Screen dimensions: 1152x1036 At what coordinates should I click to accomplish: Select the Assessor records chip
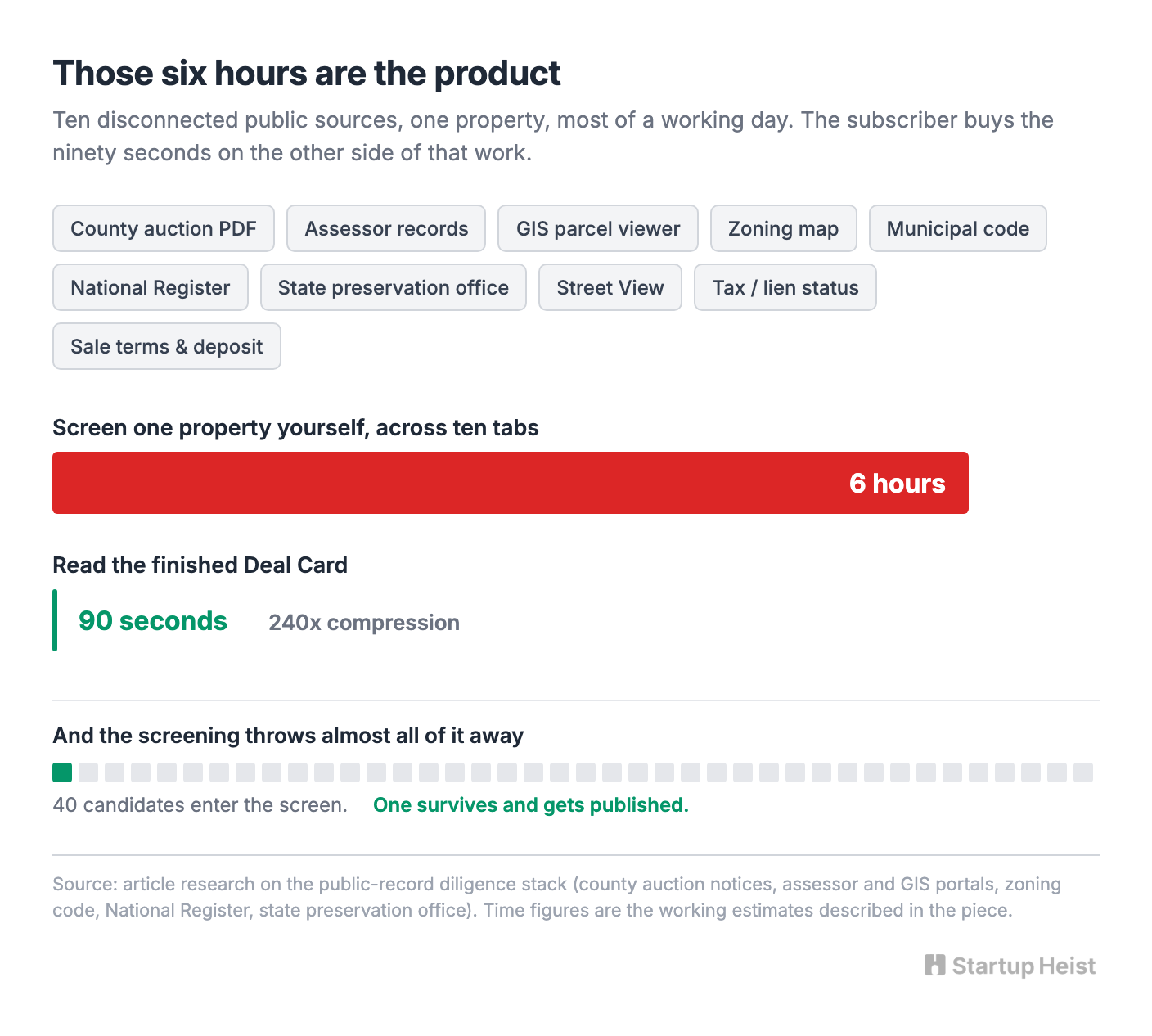(x=386, y=228)
